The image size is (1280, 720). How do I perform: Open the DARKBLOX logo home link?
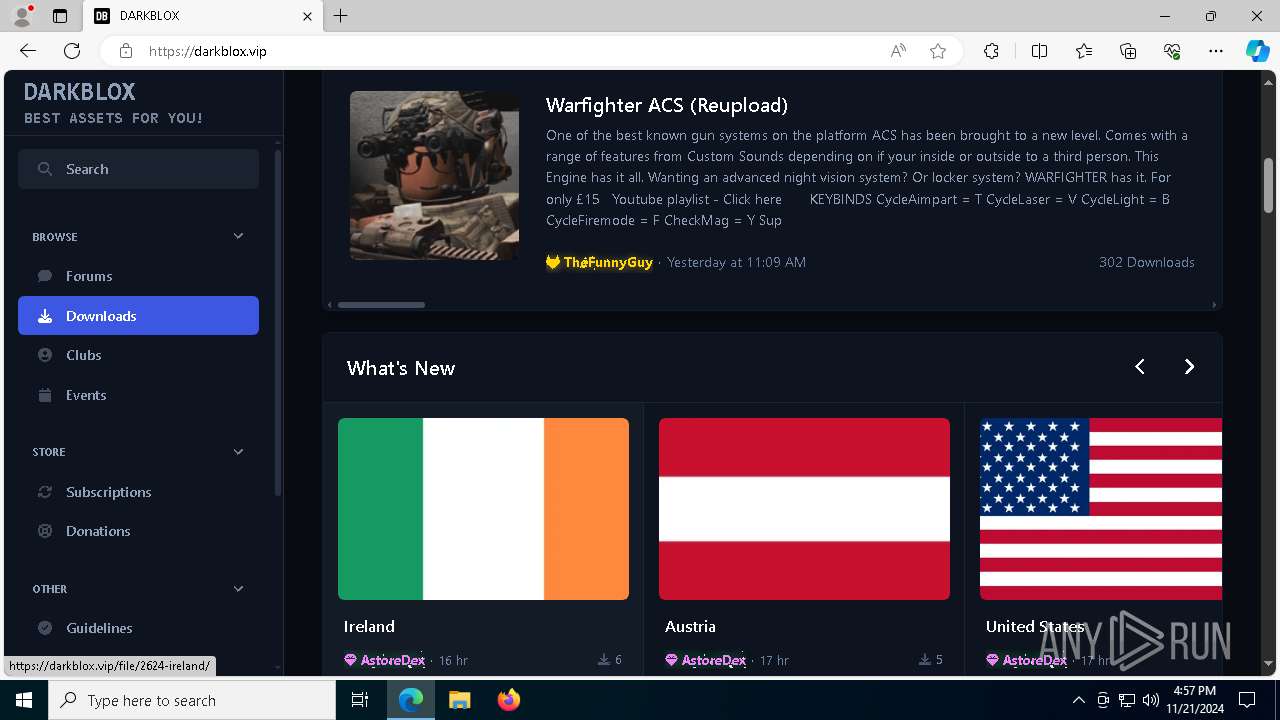[113, 103]
